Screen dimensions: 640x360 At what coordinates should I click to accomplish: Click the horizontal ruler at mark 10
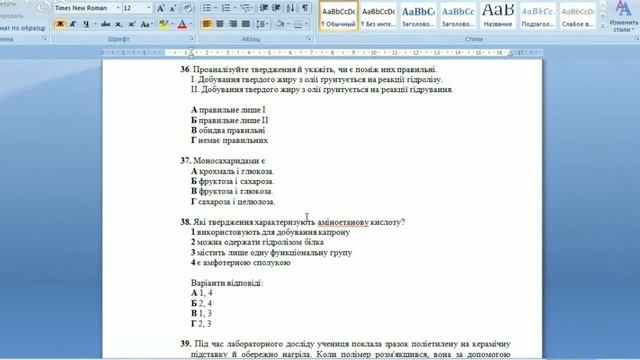pyautogui.click(x=373, y=53)
